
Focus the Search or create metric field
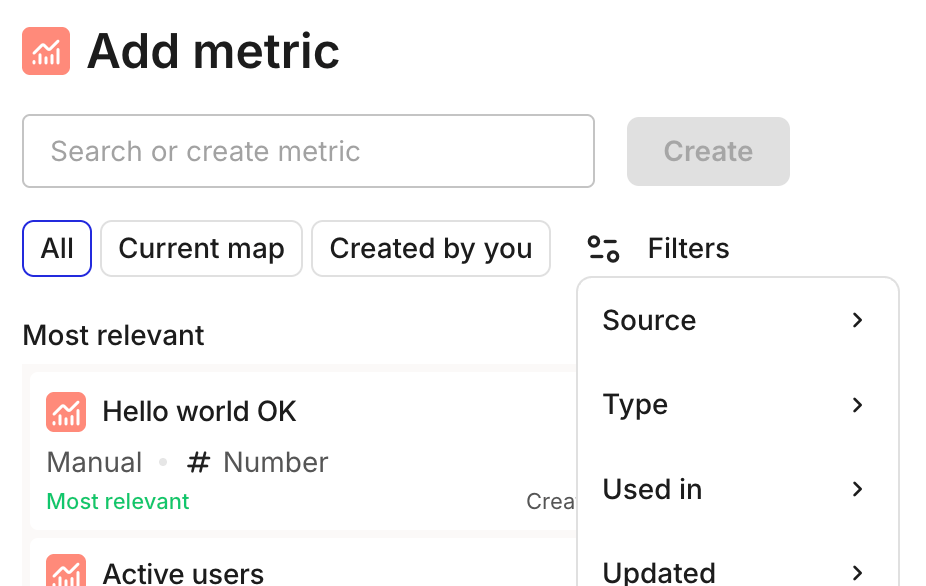pos(308,151)
